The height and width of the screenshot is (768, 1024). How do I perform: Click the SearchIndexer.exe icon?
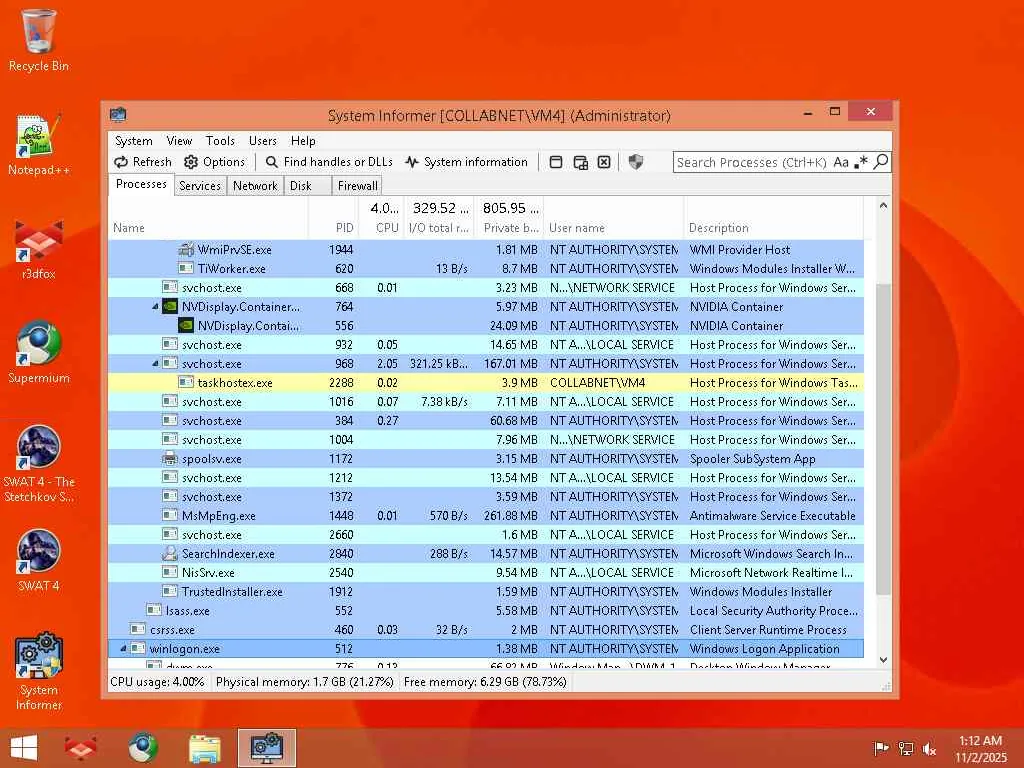click(170, 553)
